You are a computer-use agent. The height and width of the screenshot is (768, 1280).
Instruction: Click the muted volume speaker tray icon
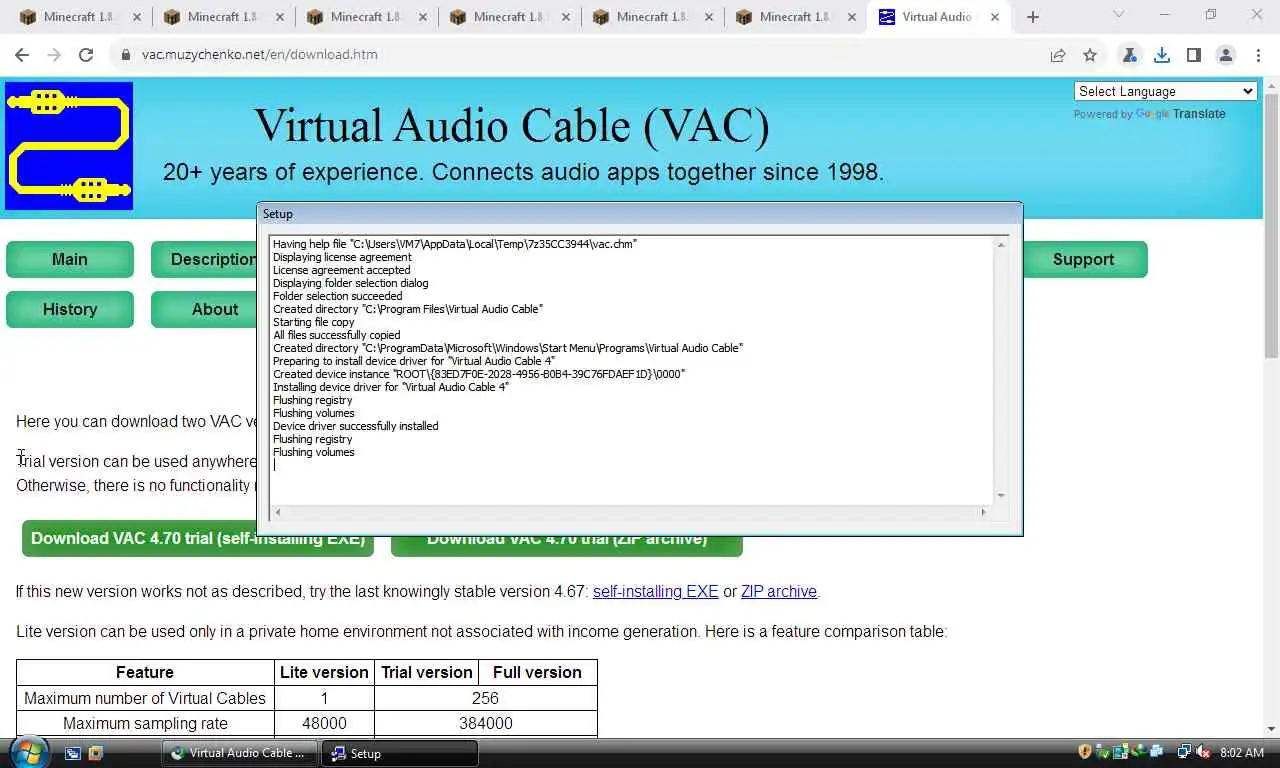click(x=1203, y=752)
